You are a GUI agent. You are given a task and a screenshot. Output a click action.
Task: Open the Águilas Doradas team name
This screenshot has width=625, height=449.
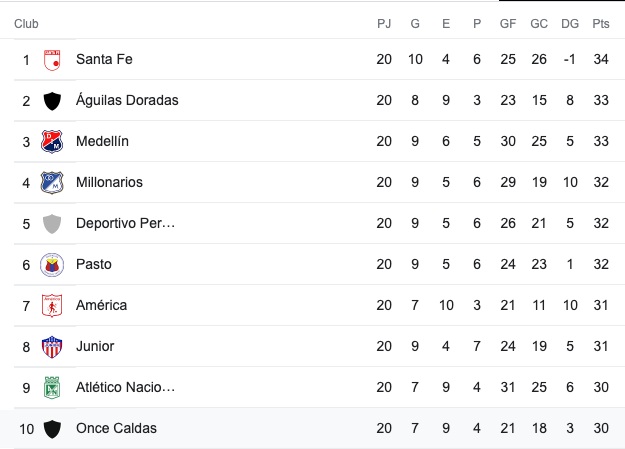tap(127, 101)
